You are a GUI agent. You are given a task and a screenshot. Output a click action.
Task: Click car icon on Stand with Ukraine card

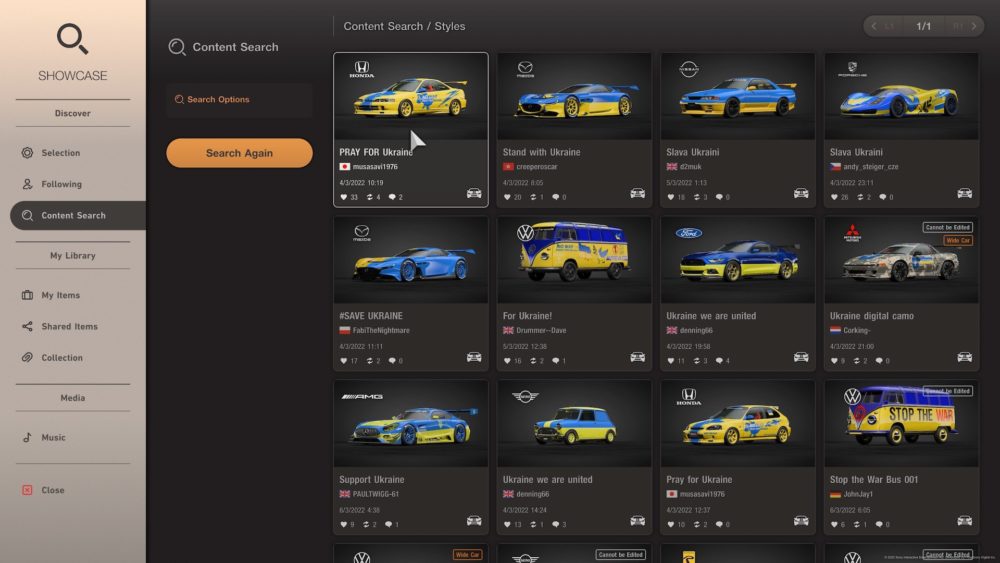[x=637, y=193]
